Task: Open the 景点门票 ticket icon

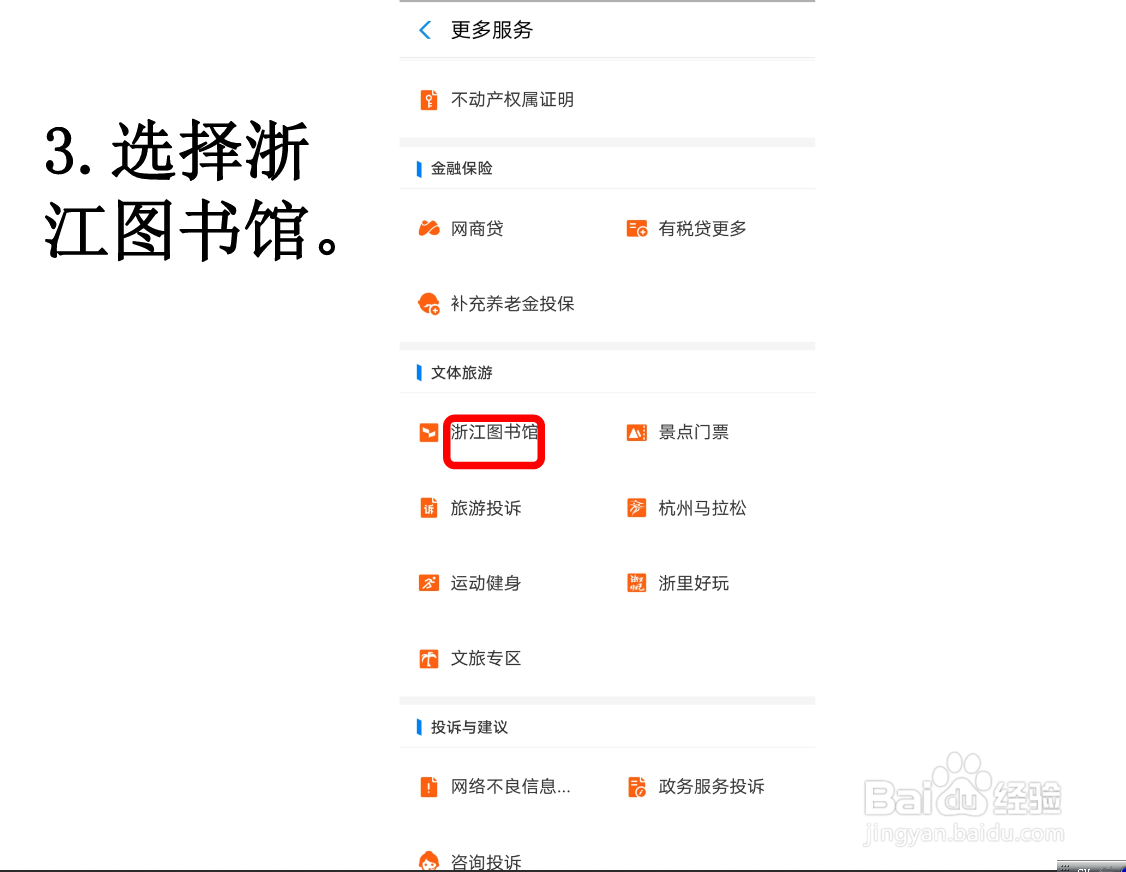Action: tap(637, 432)
